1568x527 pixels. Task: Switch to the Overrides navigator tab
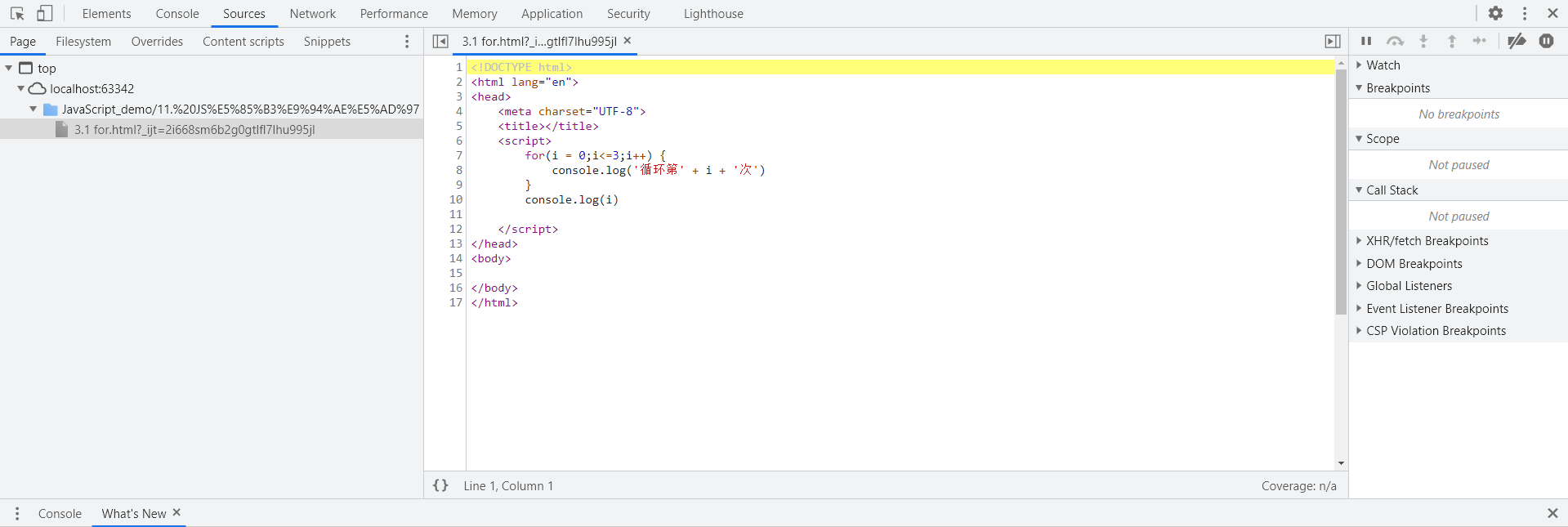[x=157, y=42]
